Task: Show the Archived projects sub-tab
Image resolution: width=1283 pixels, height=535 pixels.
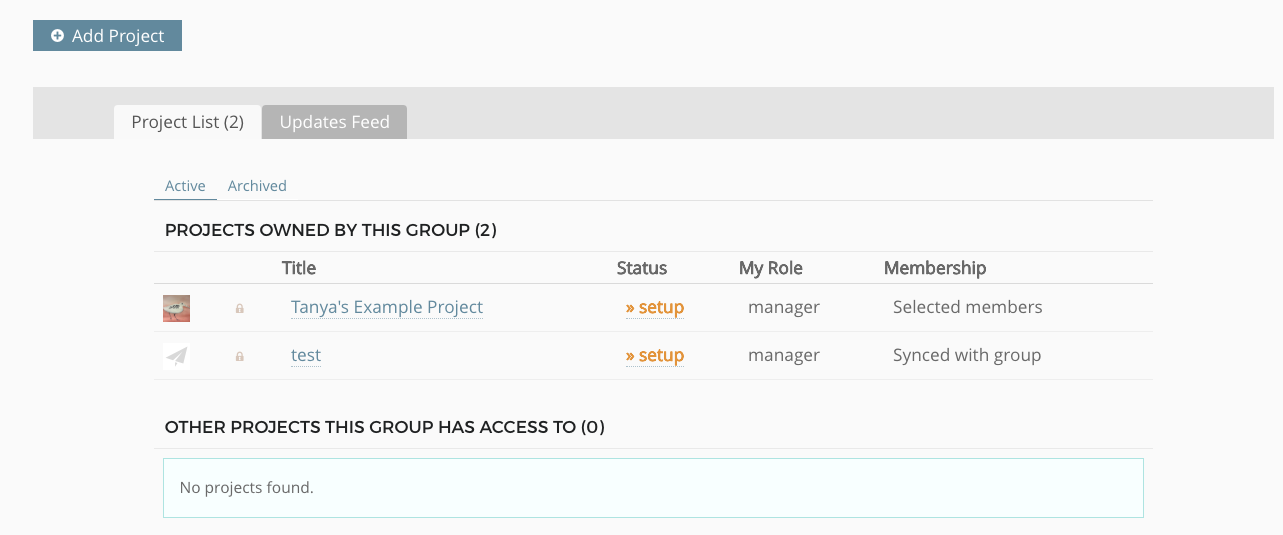Action: (257, 186)
